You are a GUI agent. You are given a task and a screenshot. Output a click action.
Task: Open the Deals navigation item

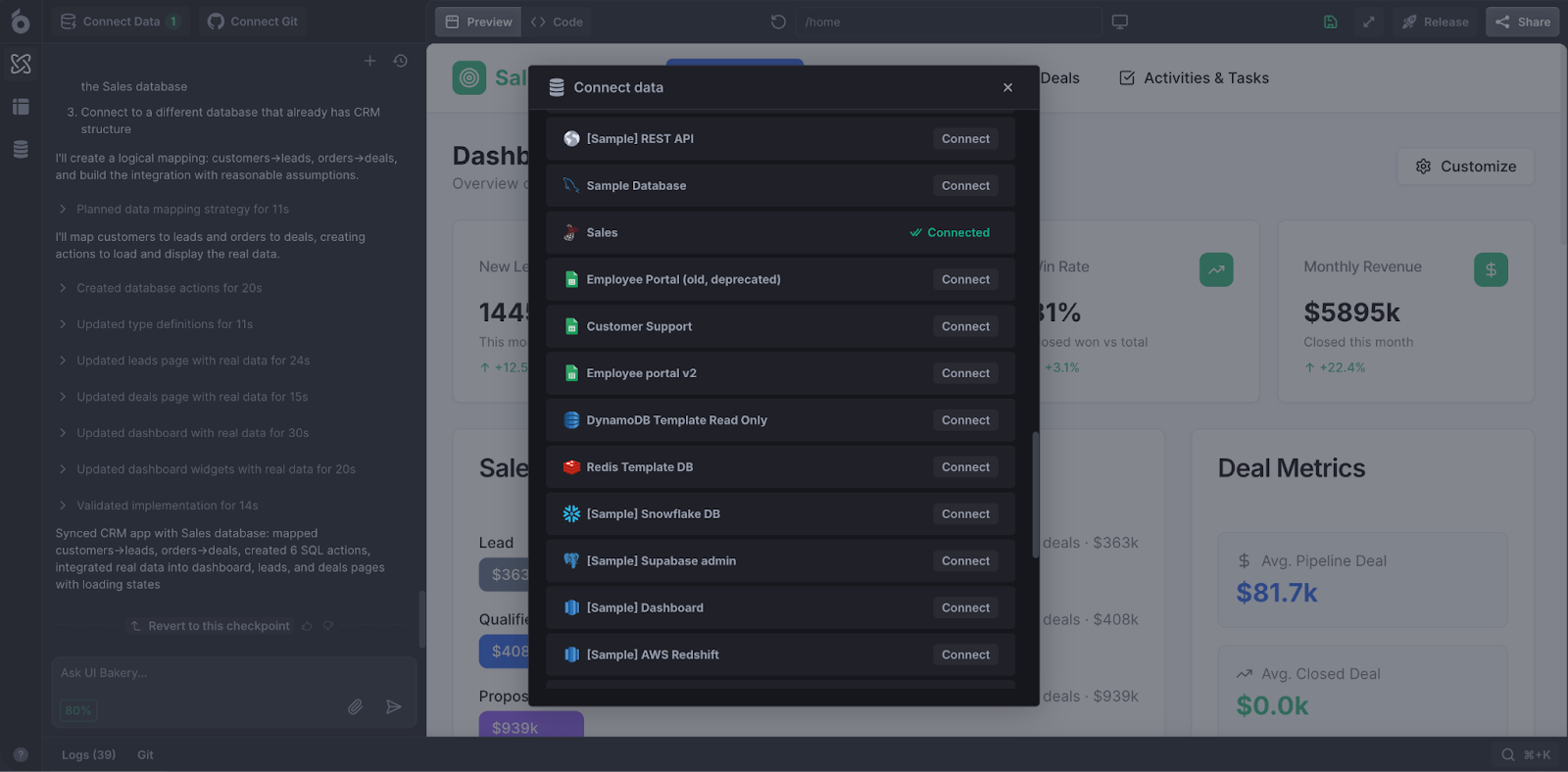(x=1059, y=77)
